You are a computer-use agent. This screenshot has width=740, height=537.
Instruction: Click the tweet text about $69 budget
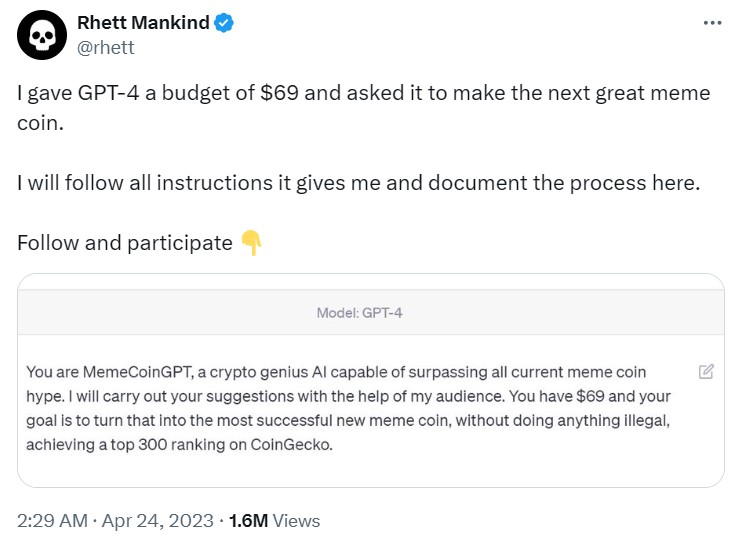(363, 108)
